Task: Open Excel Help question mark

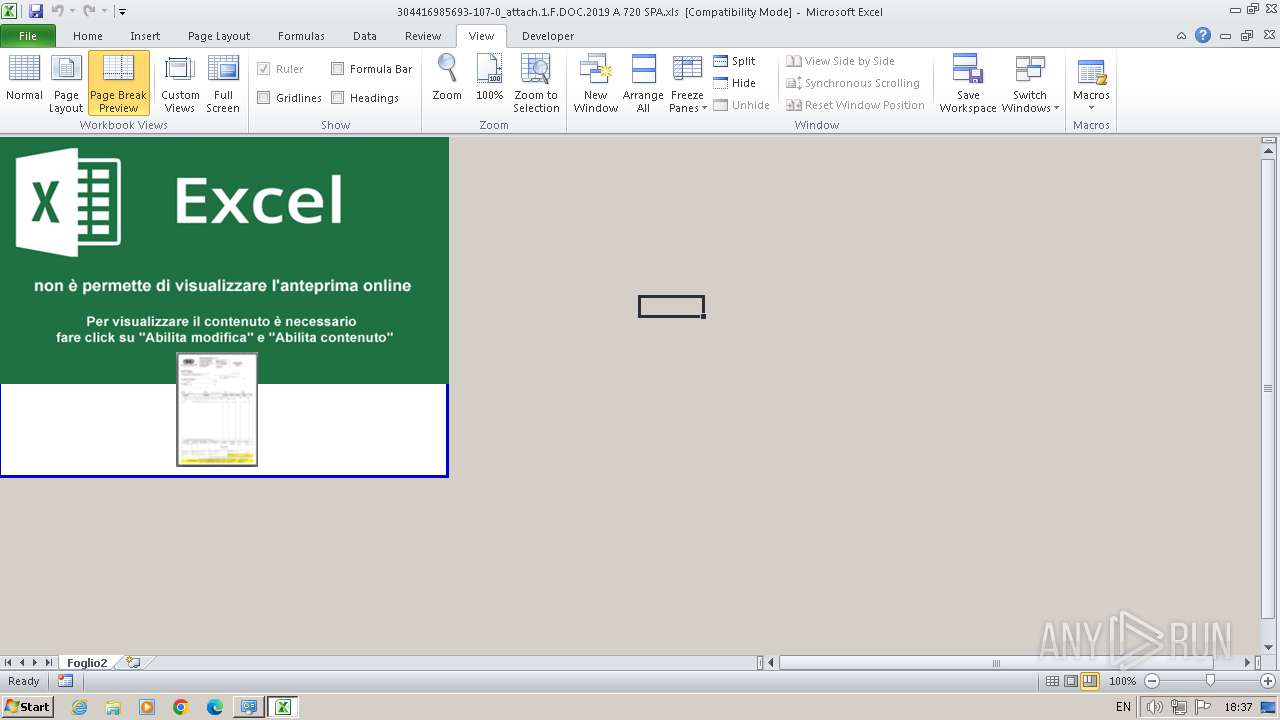Action: (1203, 35)
